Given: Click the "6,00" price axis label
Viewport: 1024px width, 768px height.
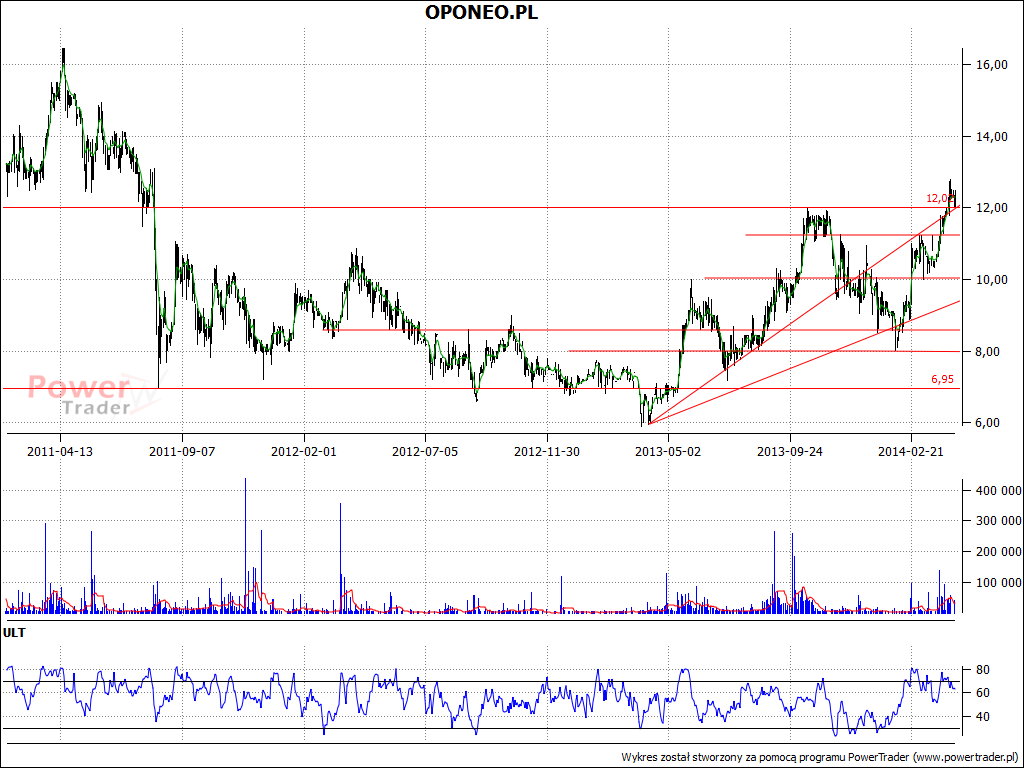Looking at the screenshot, I should pyautogui.click(x=987, y=423).
